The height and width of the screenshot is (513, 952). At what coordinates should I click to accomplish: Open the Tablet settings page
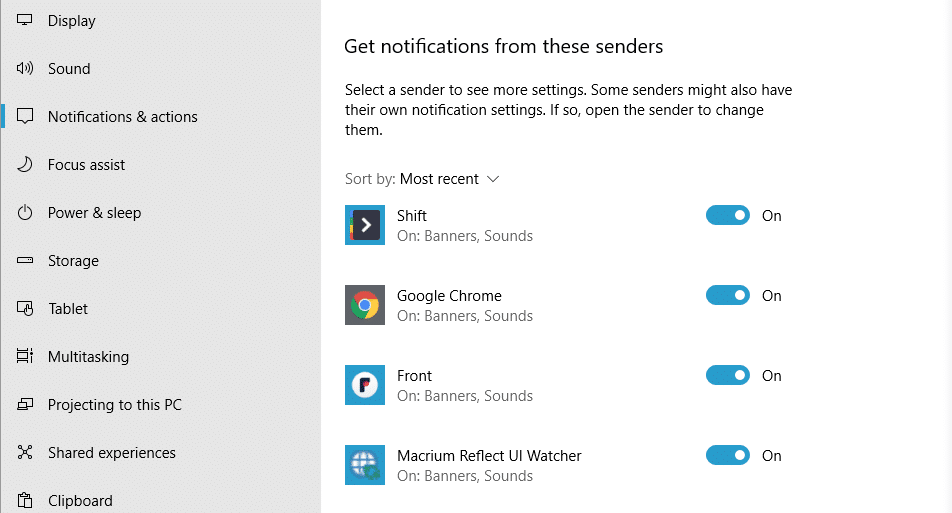(x=68, y=309)
